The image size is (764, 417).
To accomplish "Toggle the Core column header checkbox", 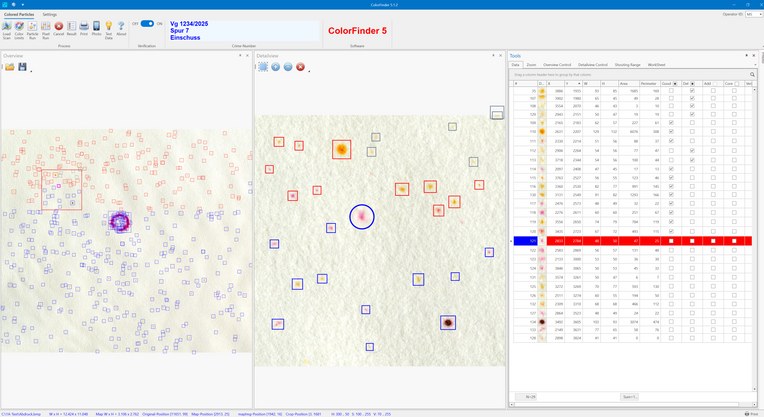I will (736, 84).
